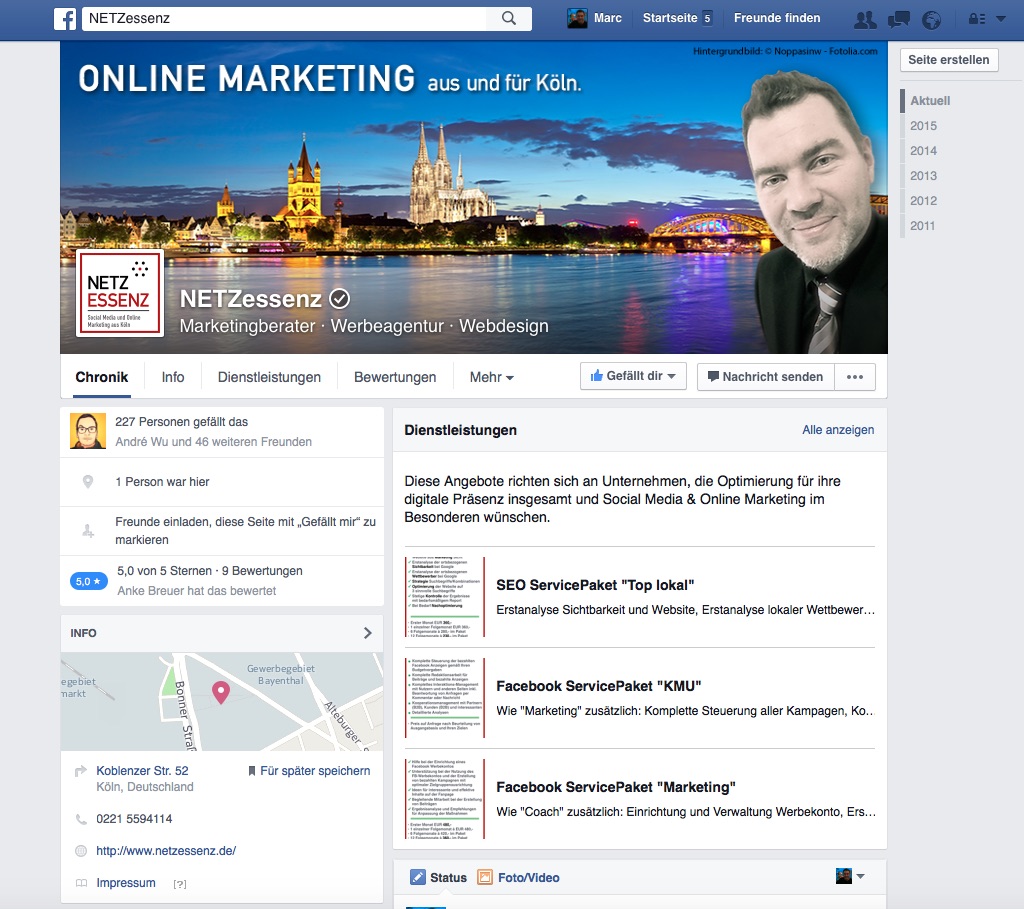Open privacy shortcuts lock icon
The width and height of the screenshot is (1024, 909).
[x=976, y=19]
